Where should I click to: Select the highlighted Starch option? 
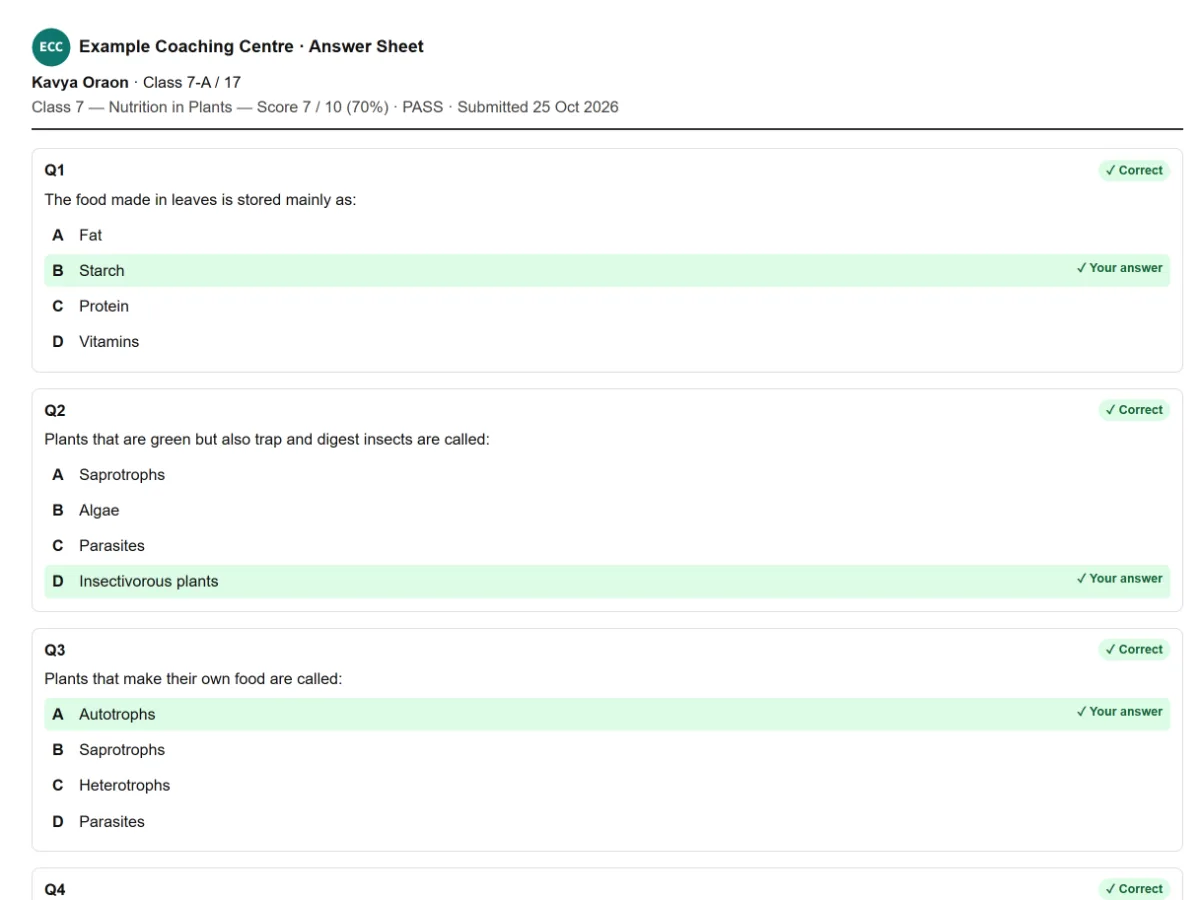607,271
